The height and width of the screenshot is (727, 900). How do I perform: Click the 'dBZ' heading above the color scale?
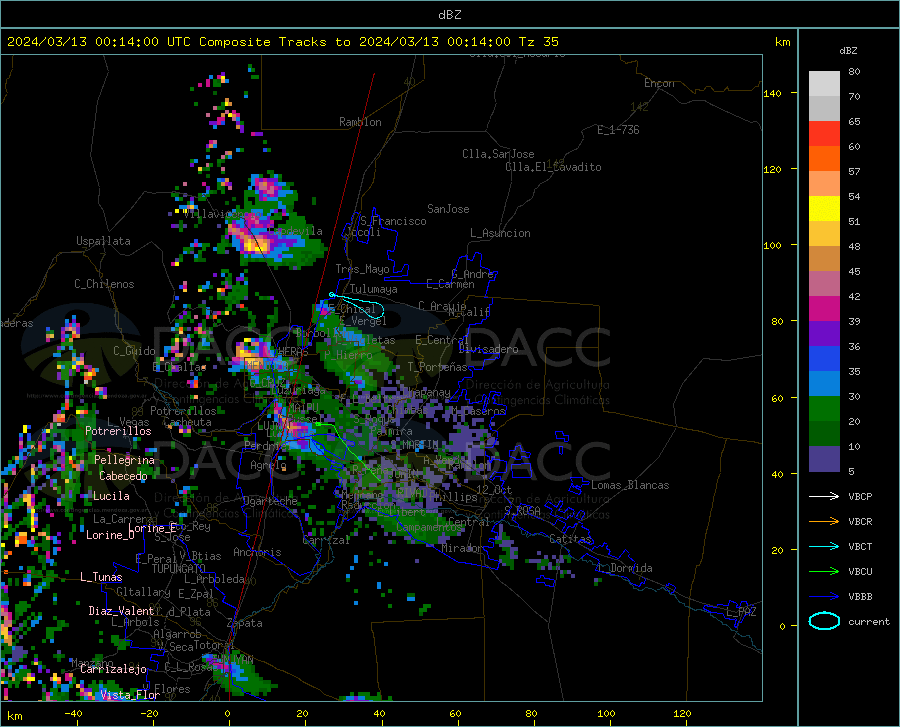pos(848,50)
